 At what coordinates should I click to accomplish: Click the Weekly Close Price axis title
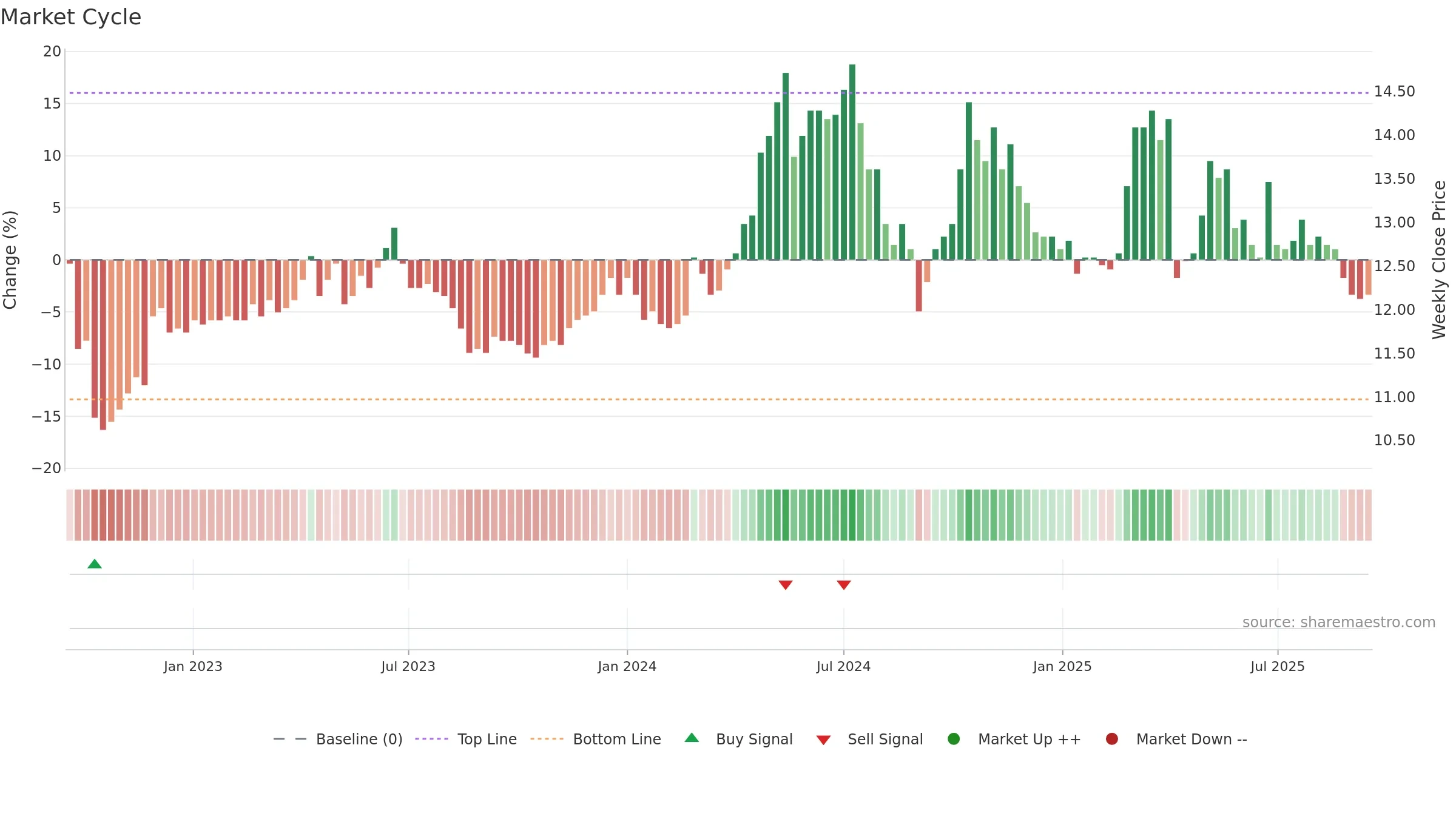coord(1439,260)
